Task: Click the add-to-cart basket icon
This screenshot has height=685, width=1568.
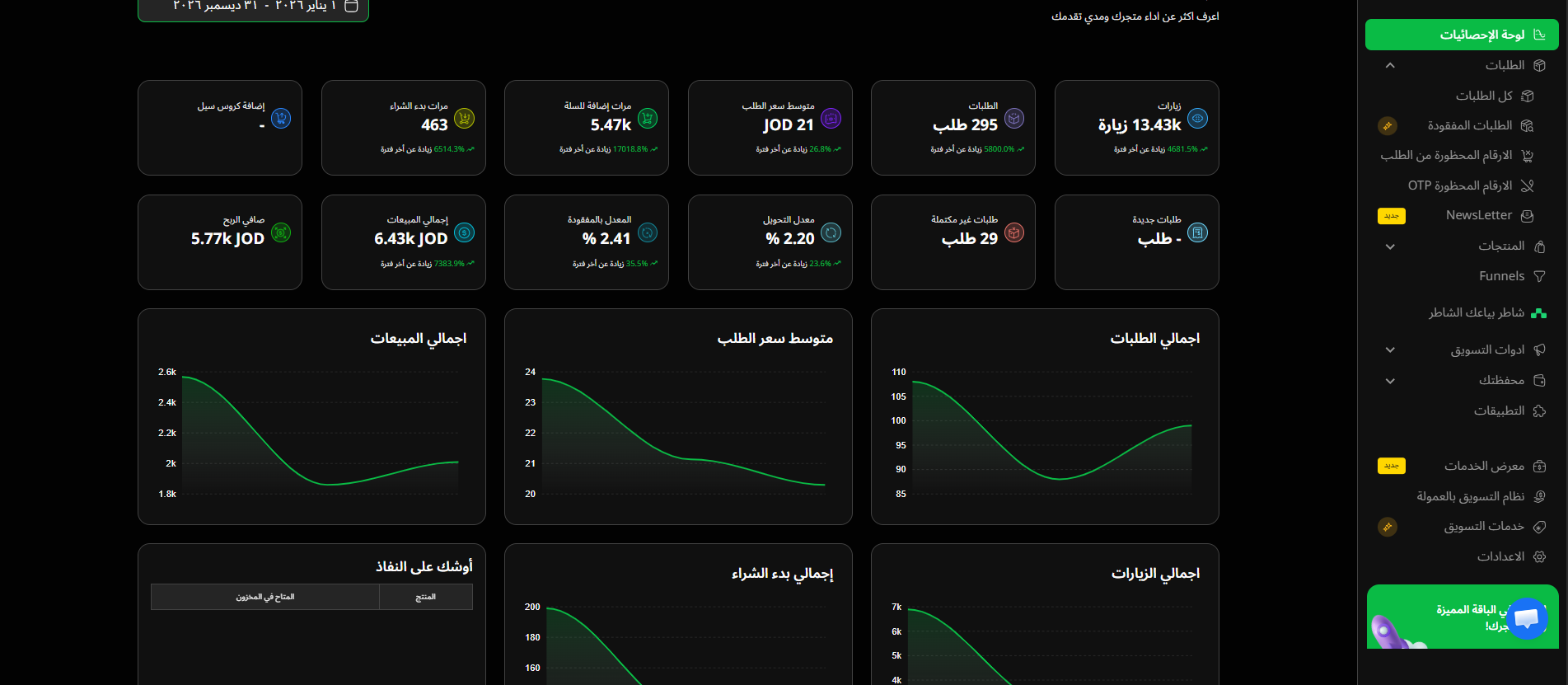Action: point(648,119)
